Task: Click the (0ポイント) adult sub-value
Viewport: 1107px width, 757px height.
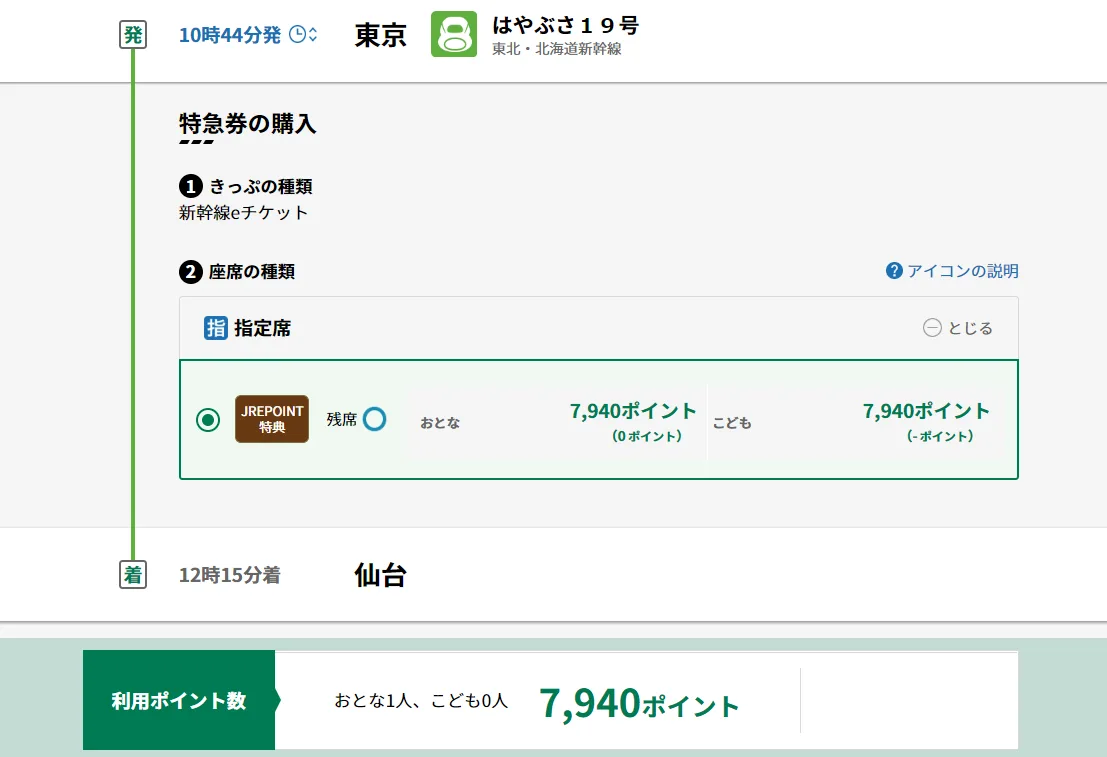Action: 647,436
